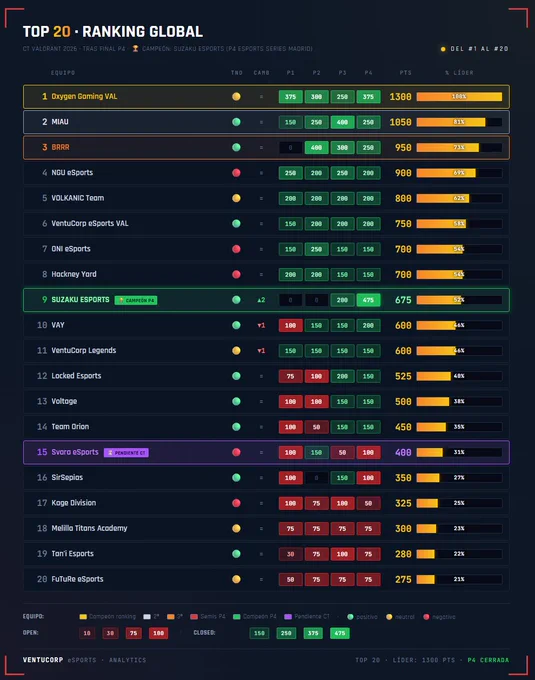This screenshot has height=680, width=535.
Task: Click the 52% leader bar for SUZAKU ESPORTS
Action: (460, 300)
